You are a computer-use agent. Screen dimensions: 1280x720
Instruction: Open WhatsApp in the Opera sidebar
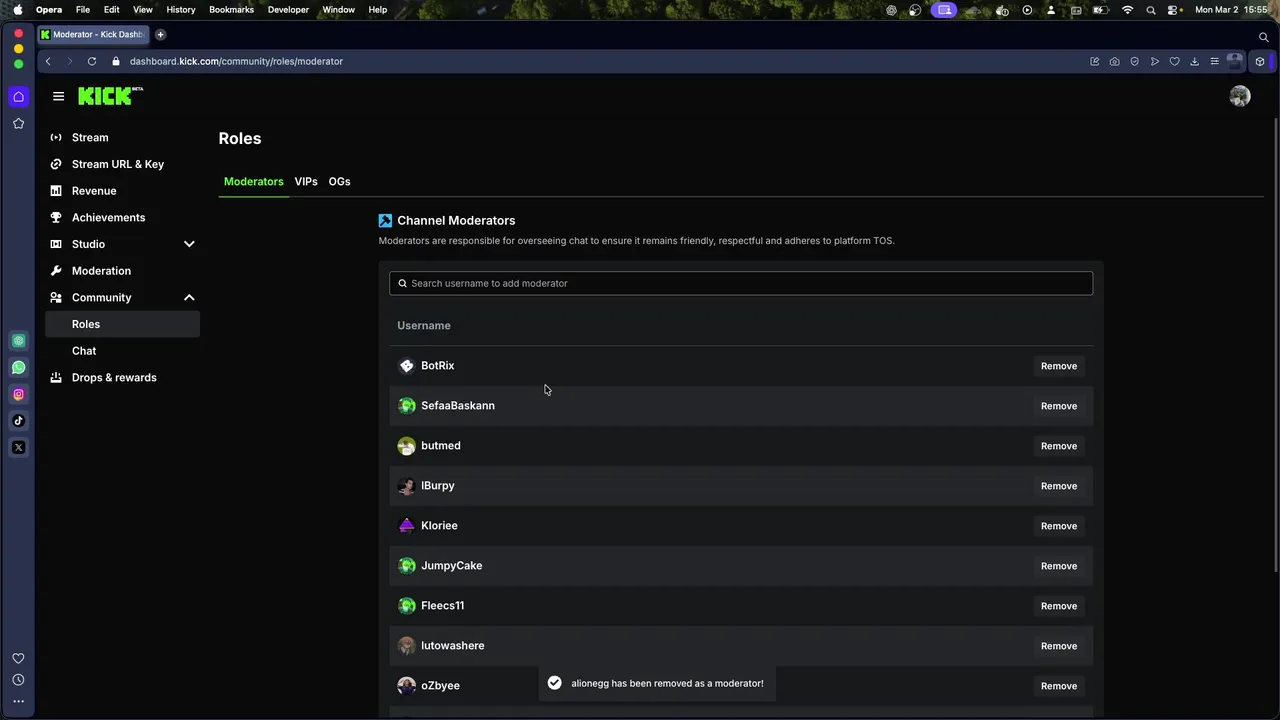(18, 368)
